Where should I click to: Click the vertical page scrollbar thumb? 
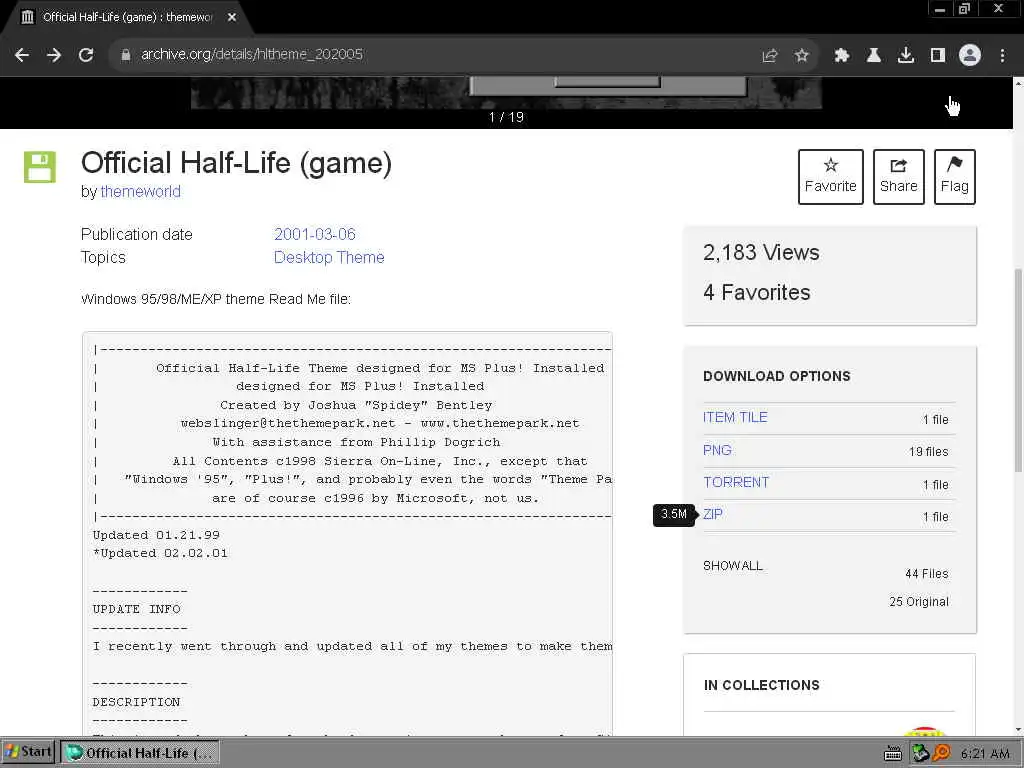pyautogui.click(x=1017, y=369)
